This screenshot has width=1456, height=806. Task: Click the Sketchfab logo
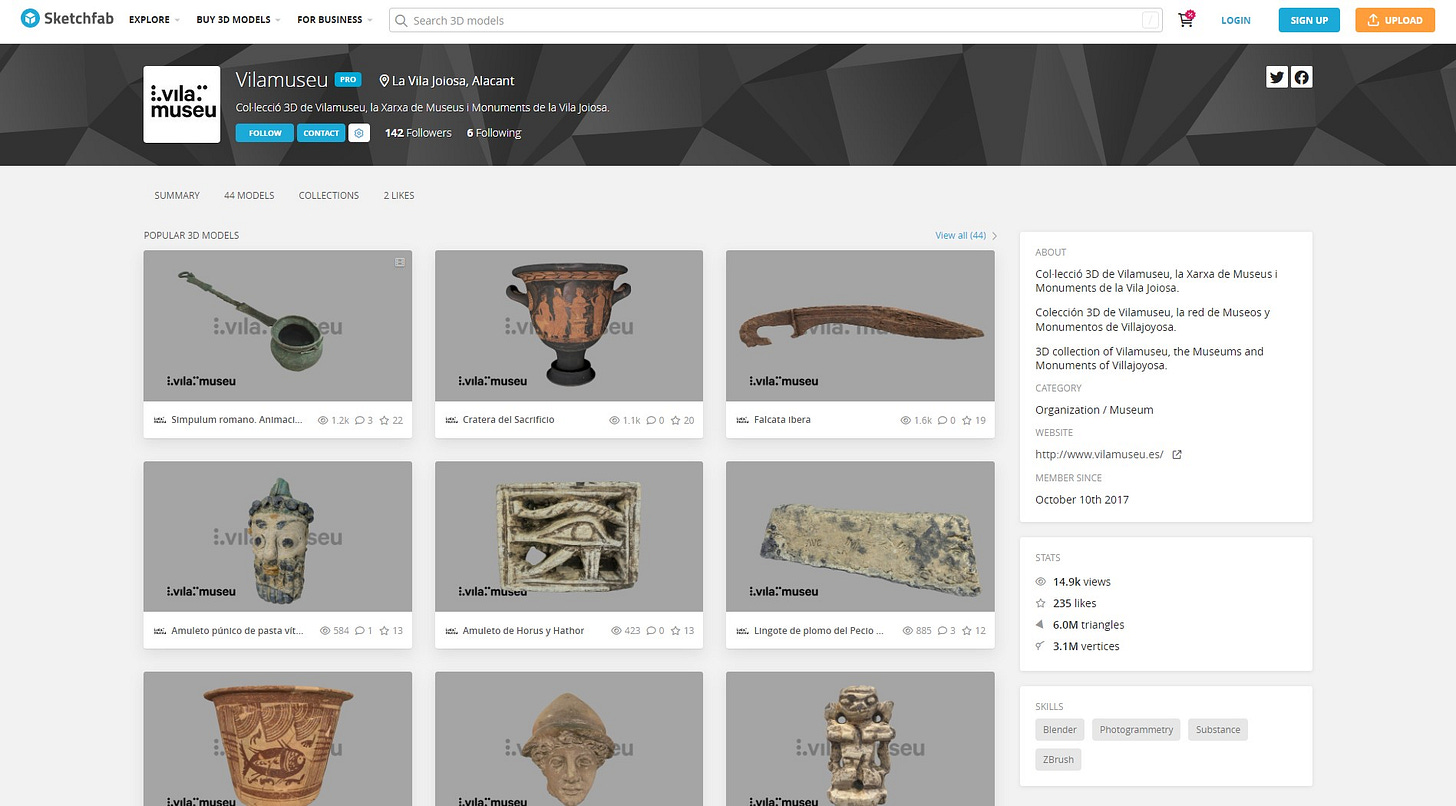coord(68,19)
